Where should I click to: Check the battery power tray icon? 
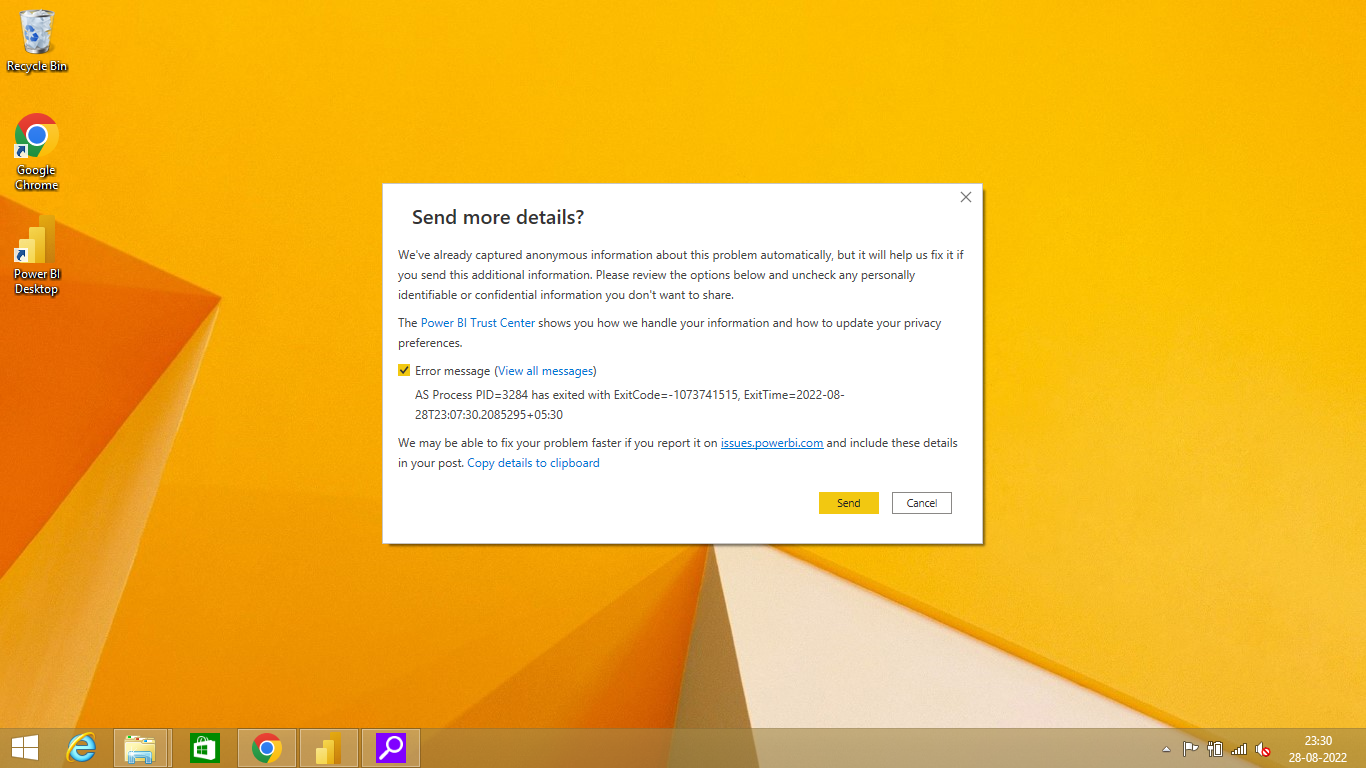tap(1215, 749)
